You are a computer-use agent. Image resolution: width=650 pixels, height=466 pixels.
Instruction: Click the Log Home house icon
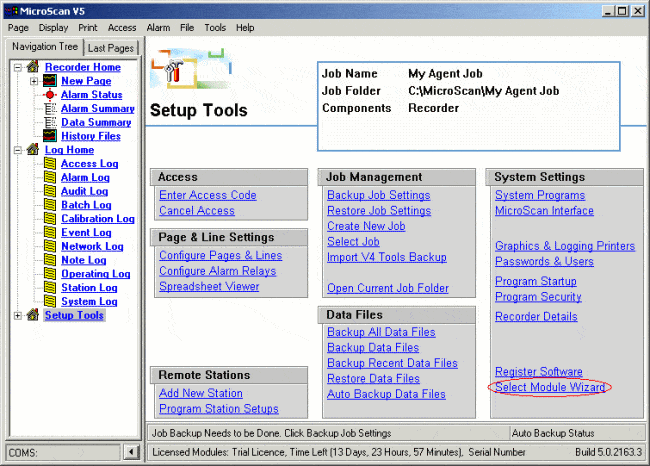click(33, 149)
